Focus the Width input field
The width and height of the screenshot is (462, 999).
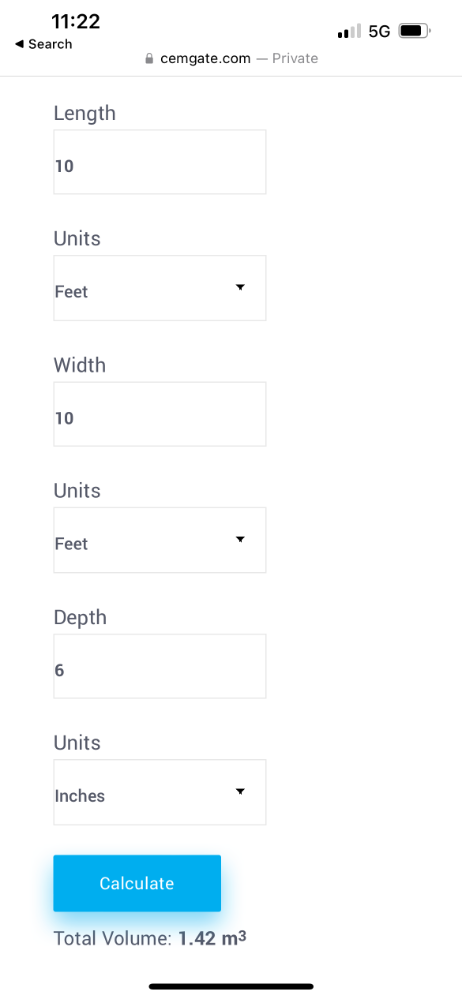point(159,414)
